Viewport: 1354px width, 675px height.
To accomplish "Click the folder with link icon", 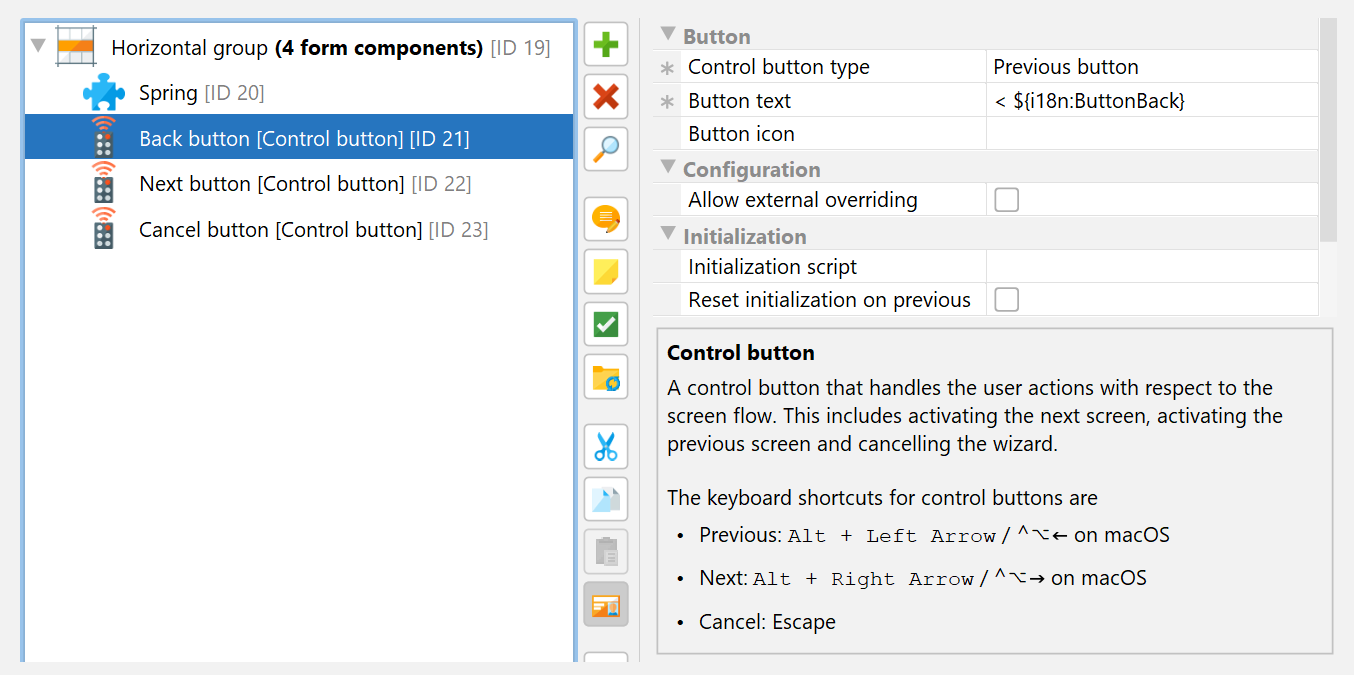I will pos(606,377).
